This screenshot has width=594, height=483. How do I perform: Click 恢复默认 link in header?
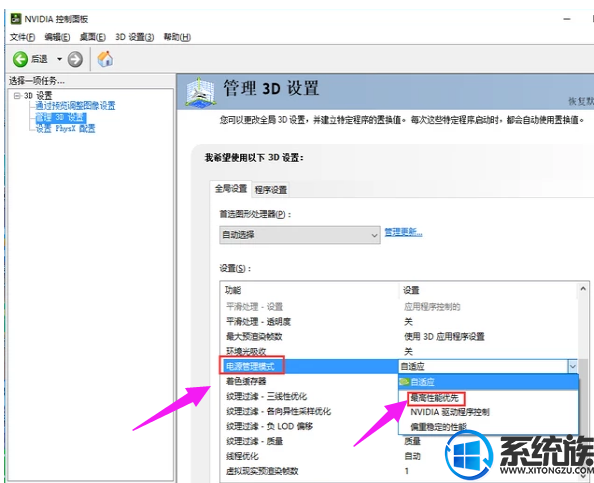[581, 101]
